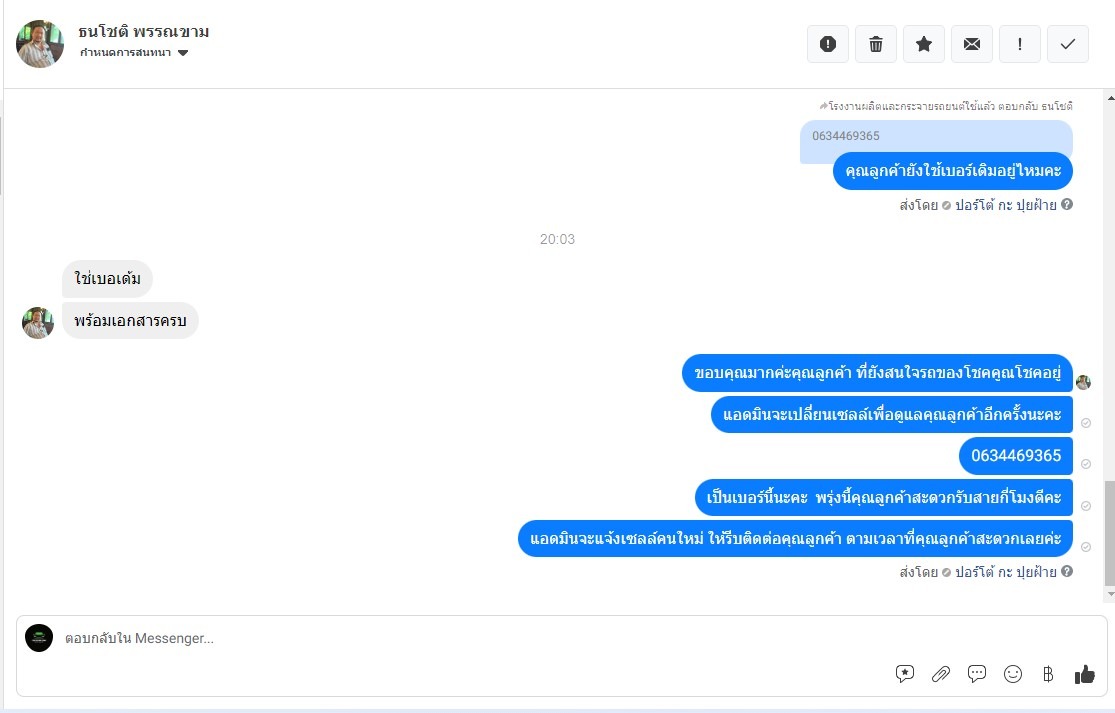
Task: Star this conversation as follow up
Action: pos(924,44)
